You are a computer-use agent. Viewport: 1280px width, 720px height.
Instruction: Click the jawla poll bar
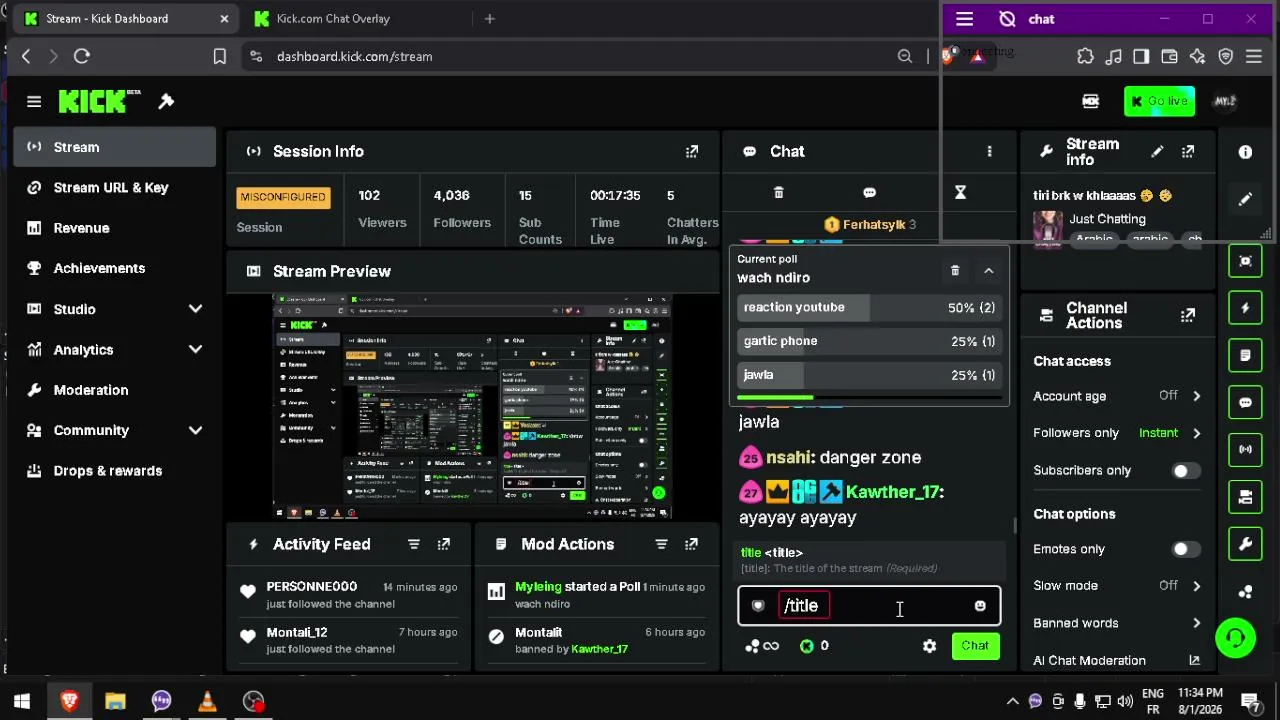tap(869, 375)
